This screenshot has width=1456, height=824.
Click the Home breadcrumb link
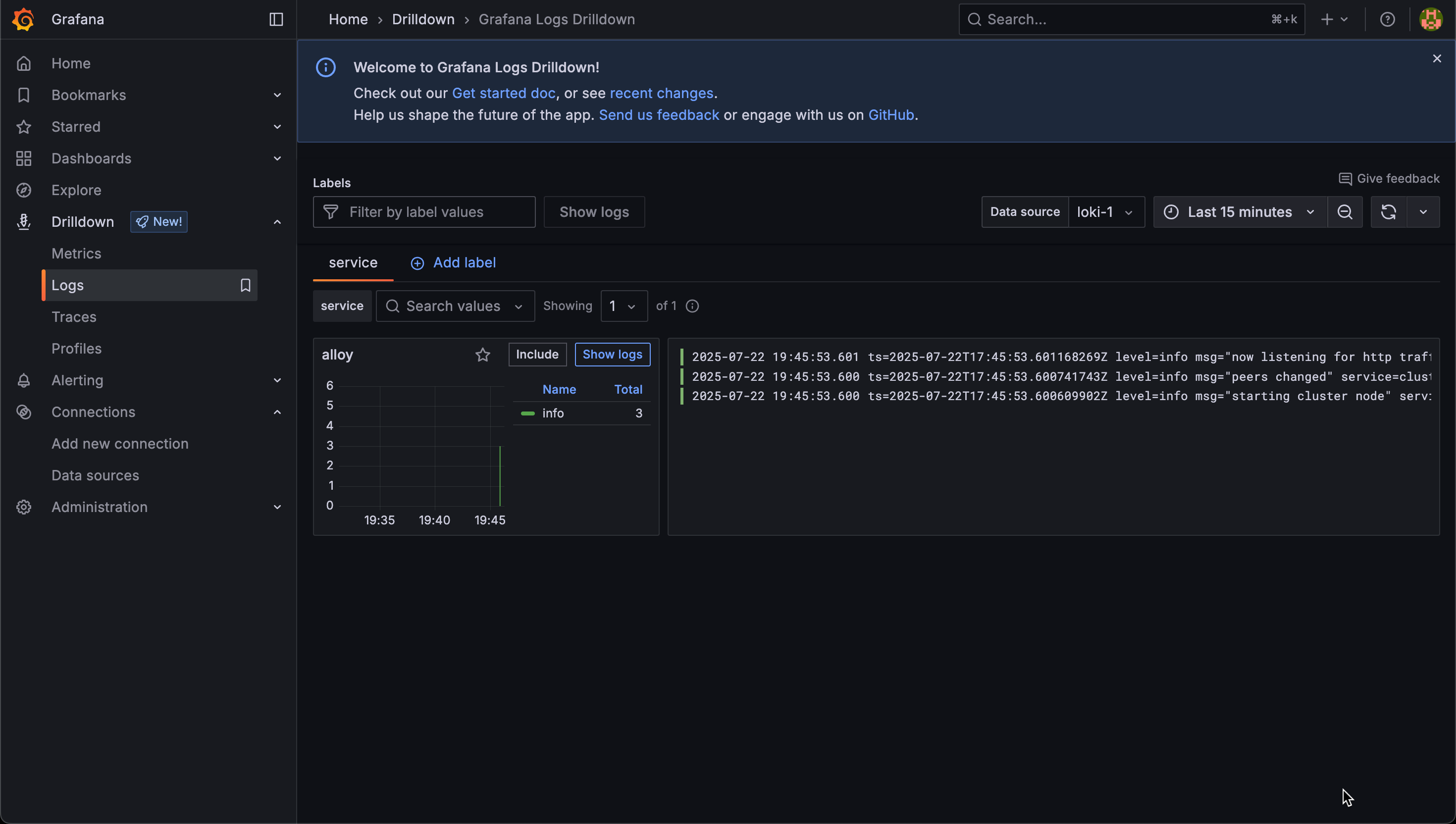(349, 19)
